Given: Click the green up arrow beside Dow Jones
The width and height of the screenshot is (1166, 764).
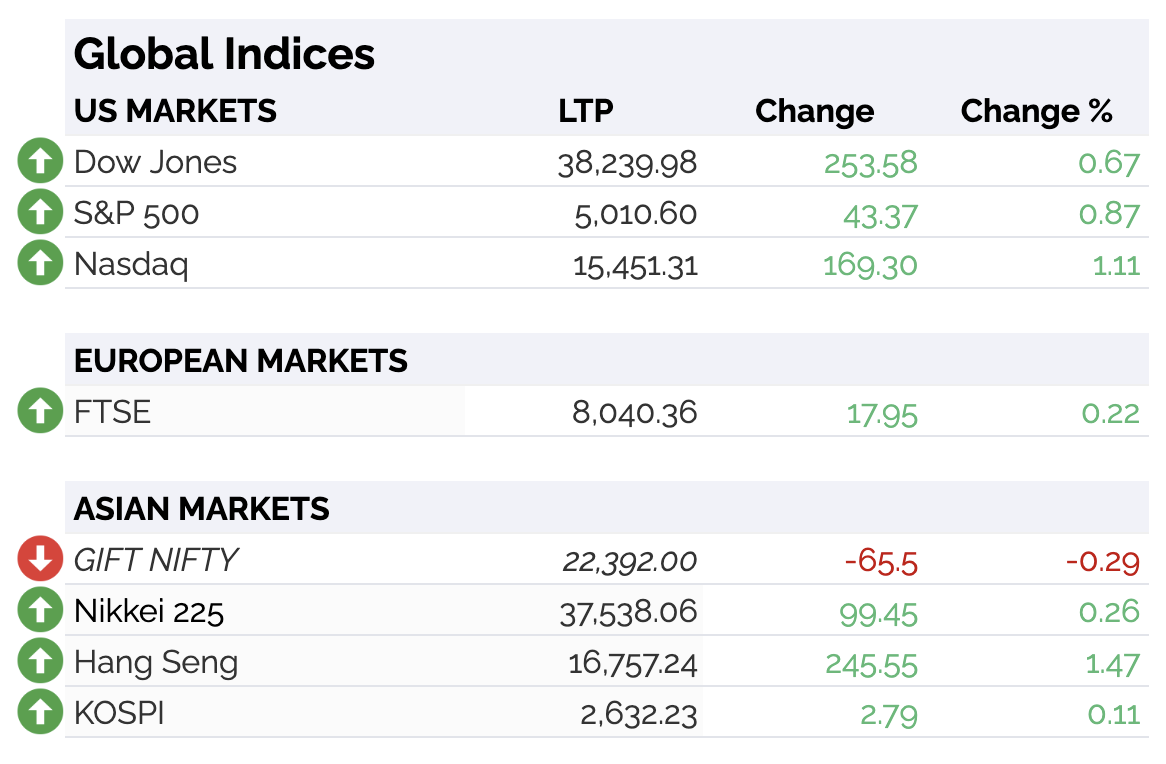Looking at the screenshot, I should 40,161.
